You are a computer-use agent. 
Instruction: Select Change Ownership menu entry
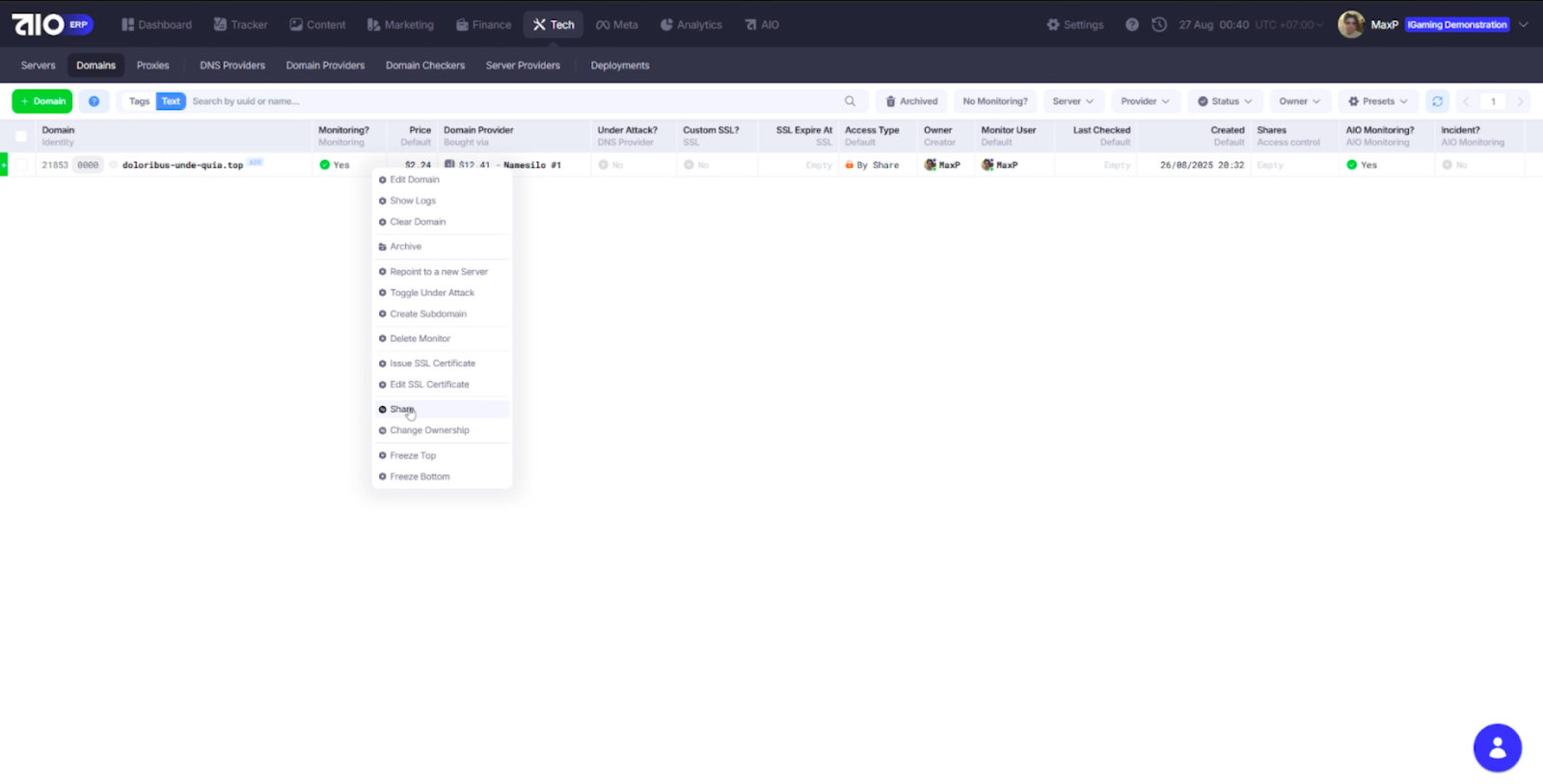point(442,431)
